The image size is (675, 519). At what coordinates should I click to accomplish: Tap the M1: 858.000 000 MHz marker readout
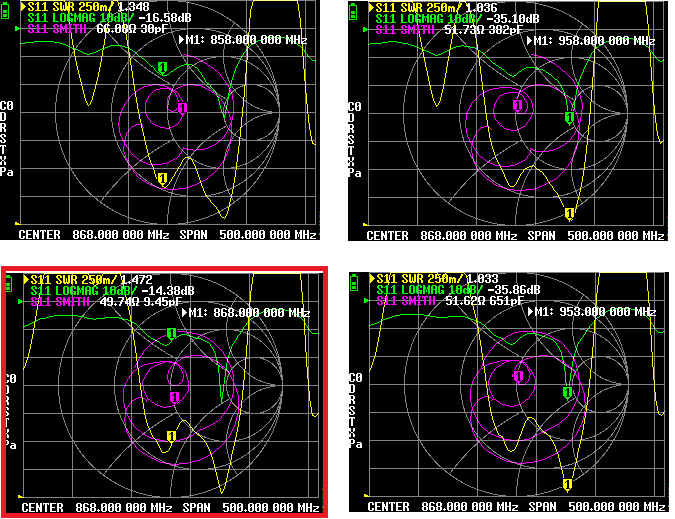243,40
